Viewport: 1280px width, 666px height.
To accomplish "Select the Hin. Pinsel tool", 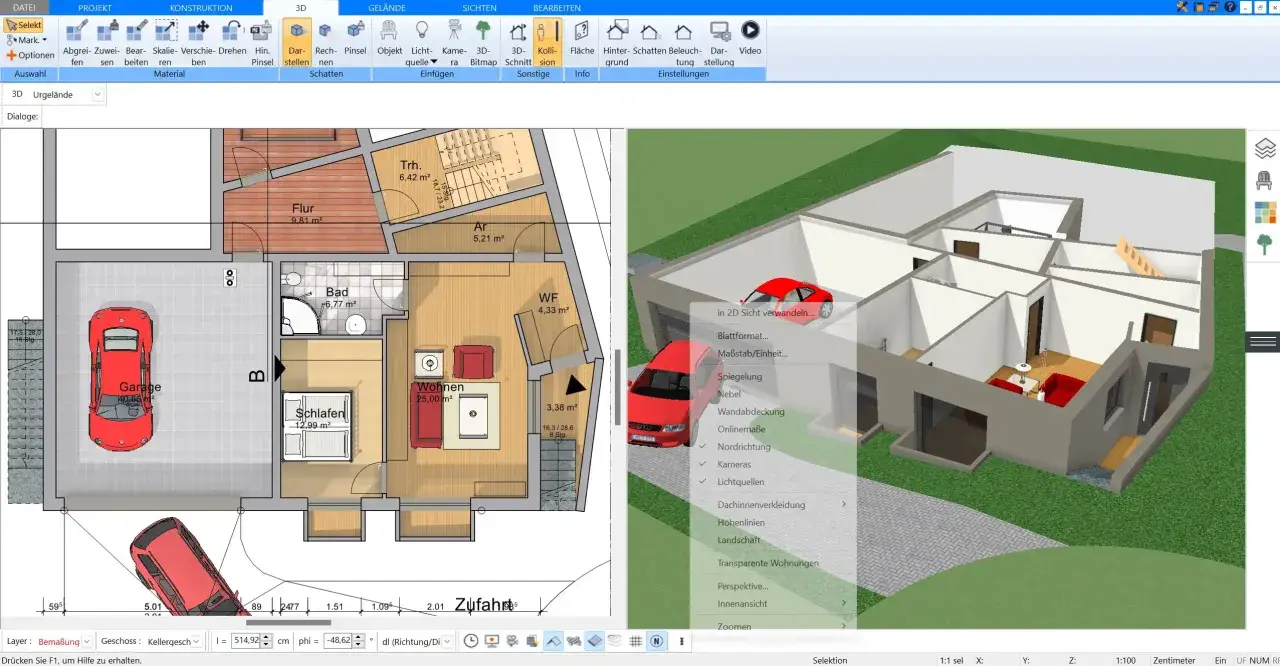I will coord(262,42).
